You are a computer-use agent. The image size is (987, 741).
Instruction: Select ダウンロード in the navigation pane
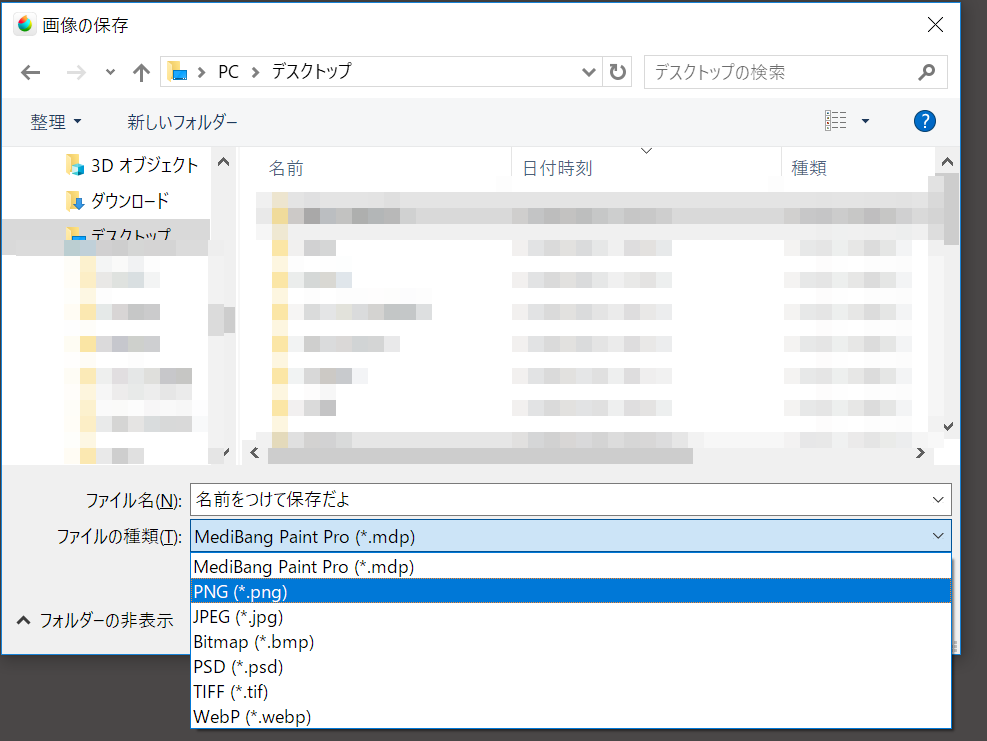118,201
